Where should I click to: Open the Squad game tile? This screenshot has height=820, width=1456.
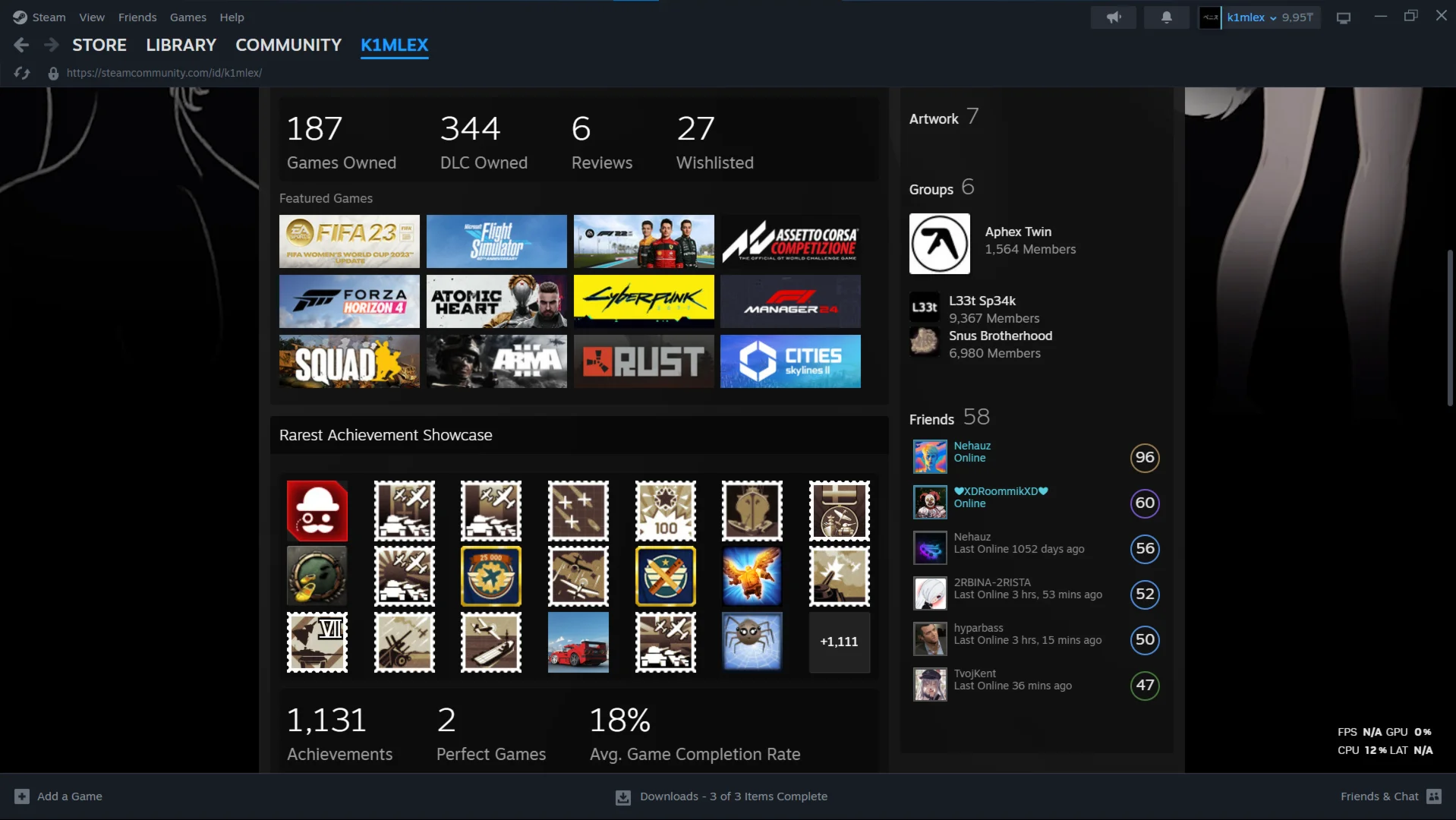click(349, 361)
